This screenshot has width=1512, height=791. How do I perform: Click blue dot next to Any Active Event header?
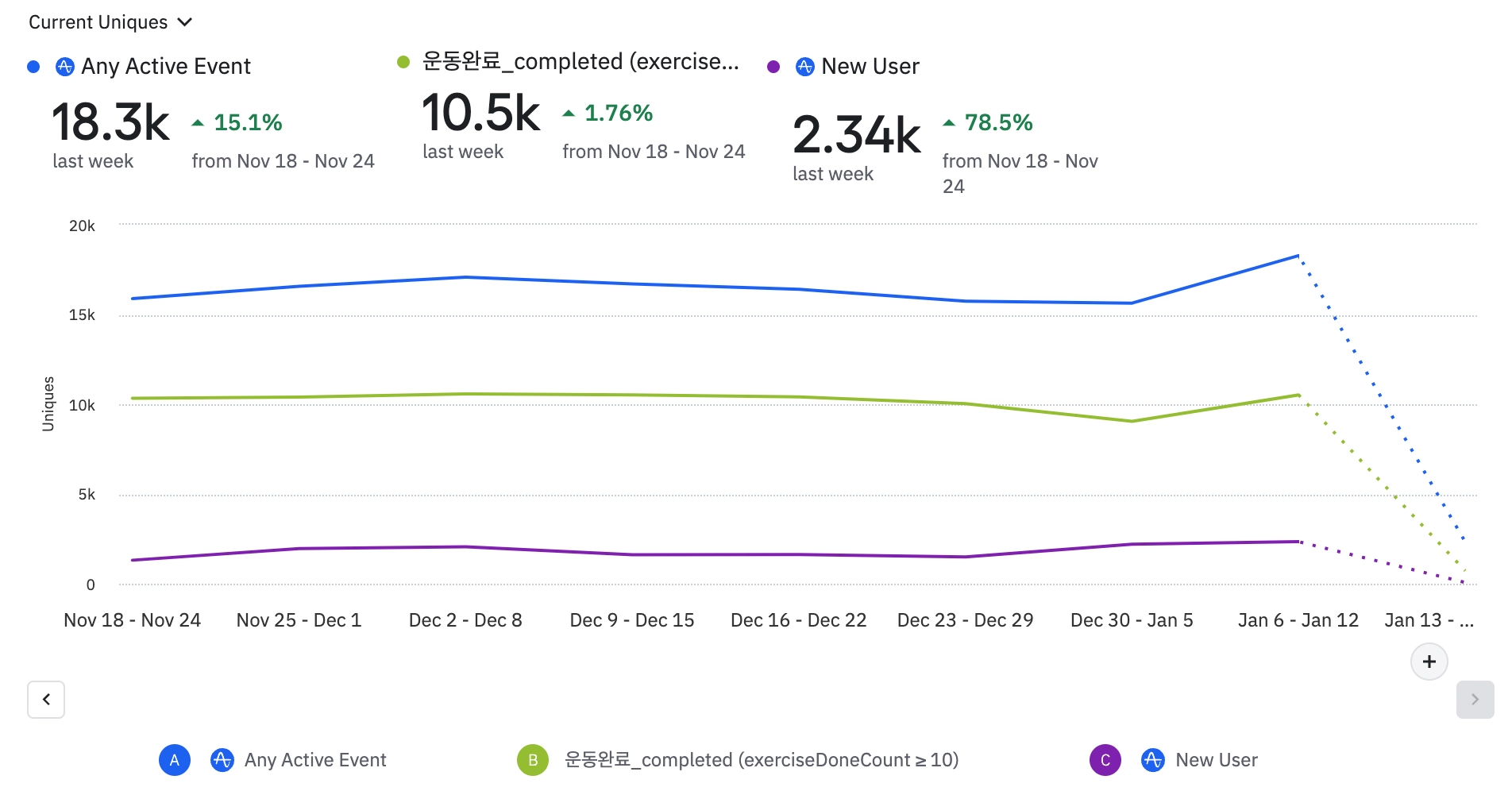pyautogui.click(x=33, y=67)
